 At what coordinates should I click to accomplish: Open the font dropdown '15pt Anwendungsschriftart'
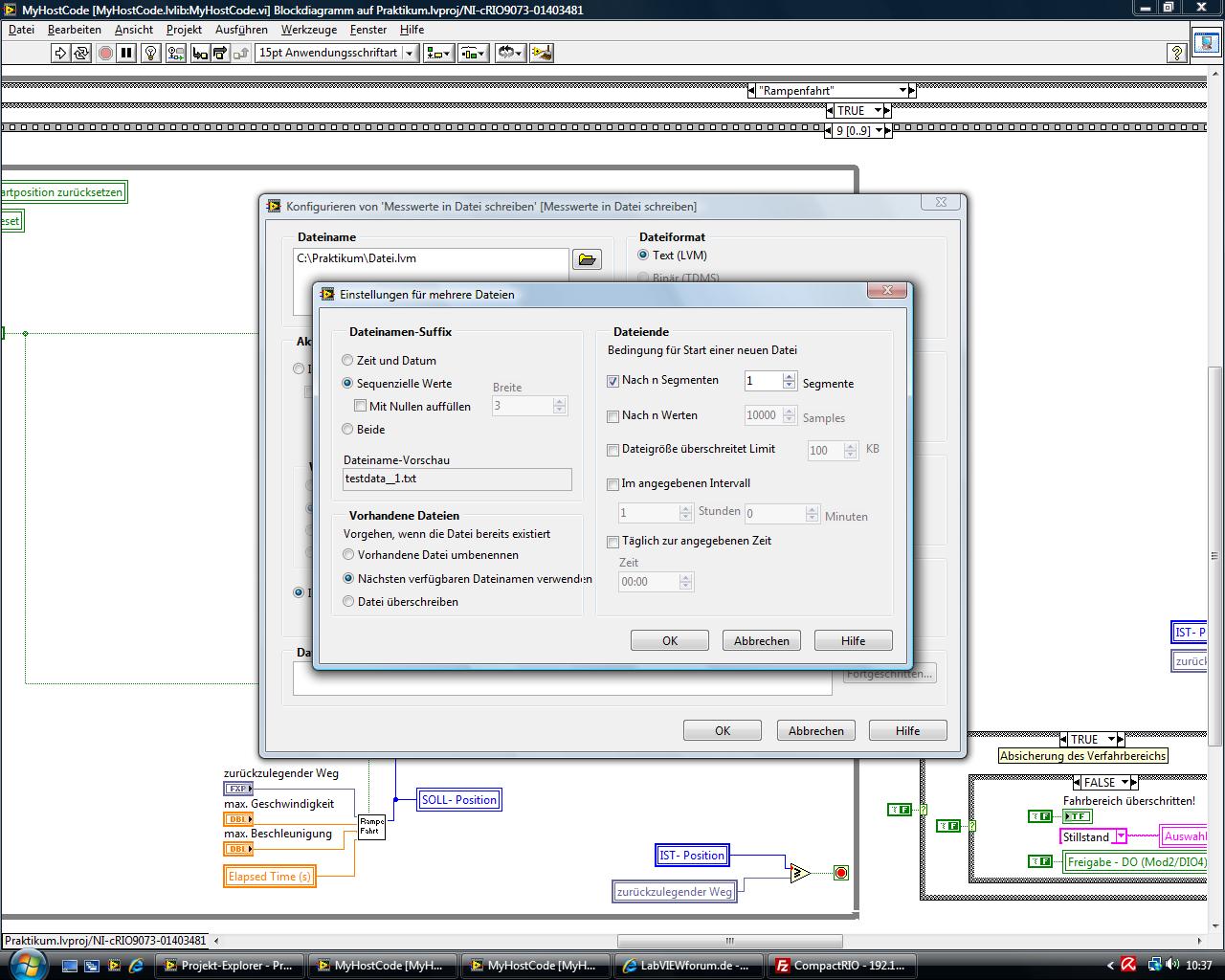336,54
